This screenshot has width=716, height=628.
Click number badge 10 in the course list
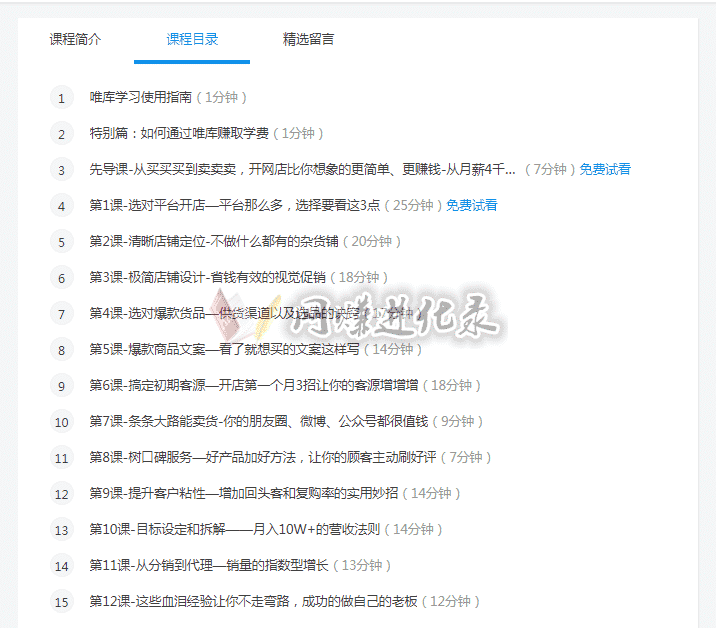(62, 422)
